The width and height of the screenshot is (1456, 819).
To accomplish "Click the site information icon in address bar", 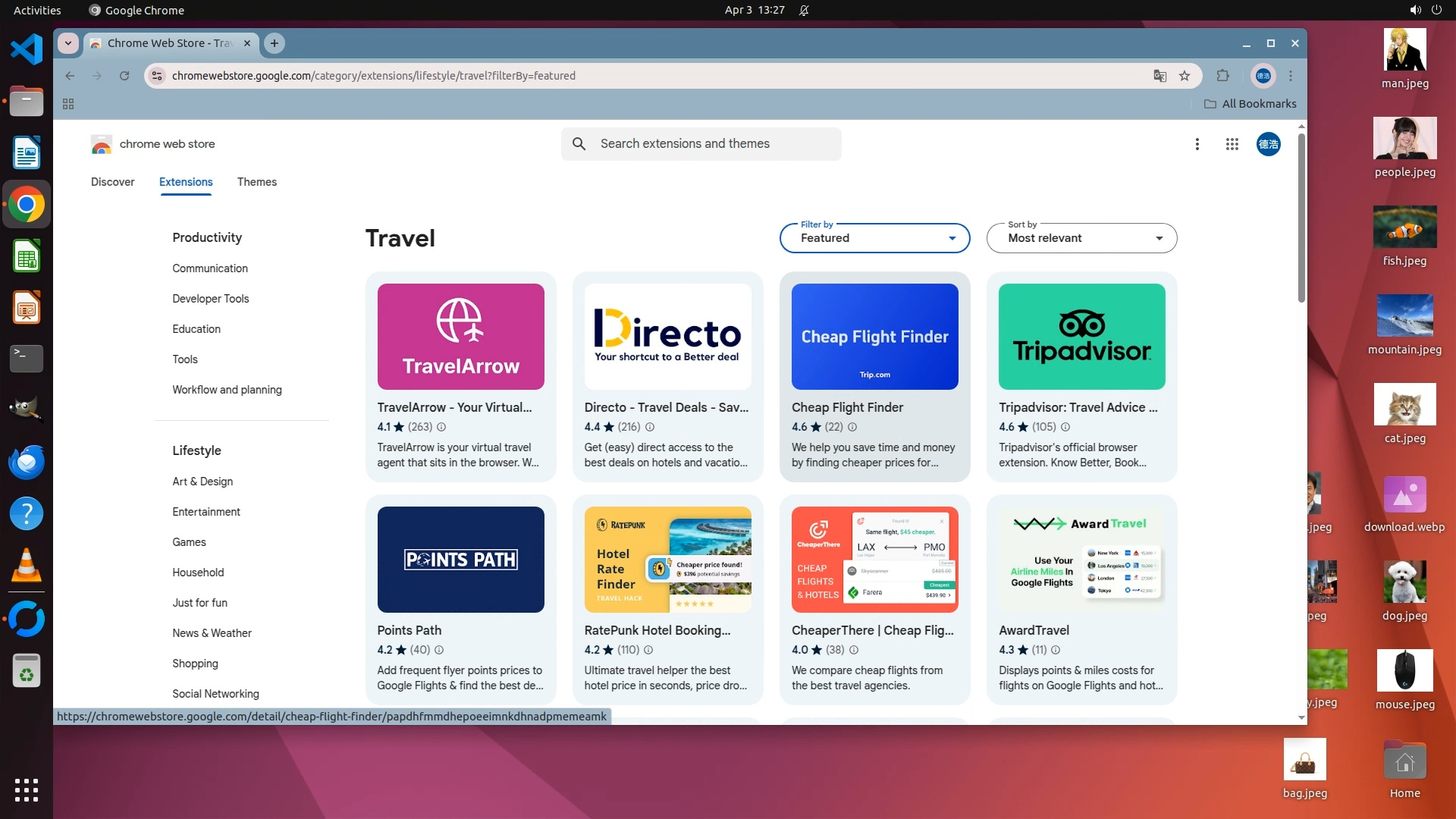I will point(157,76).
